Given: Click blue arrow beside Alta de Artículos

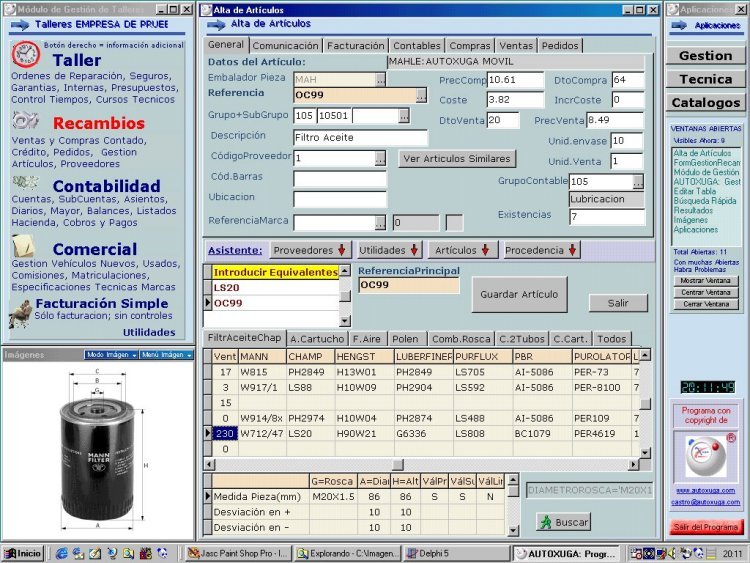Looking at the screenshot, I should 216,24.
